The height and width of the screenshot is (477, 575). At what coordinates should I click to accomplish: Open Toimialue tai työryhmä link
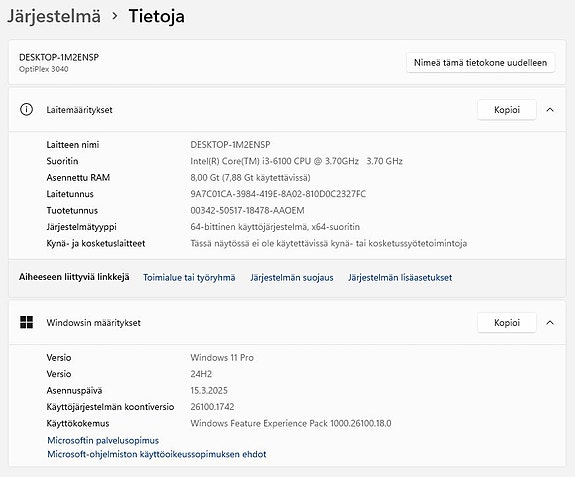(x=189, y=278)
